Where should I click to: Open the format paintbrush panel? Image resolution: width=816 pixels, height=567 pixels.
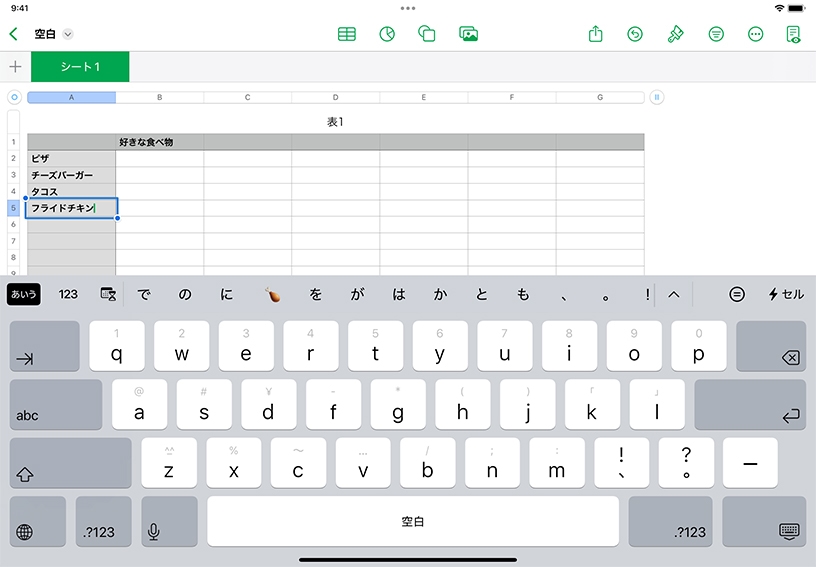point(676,34)
